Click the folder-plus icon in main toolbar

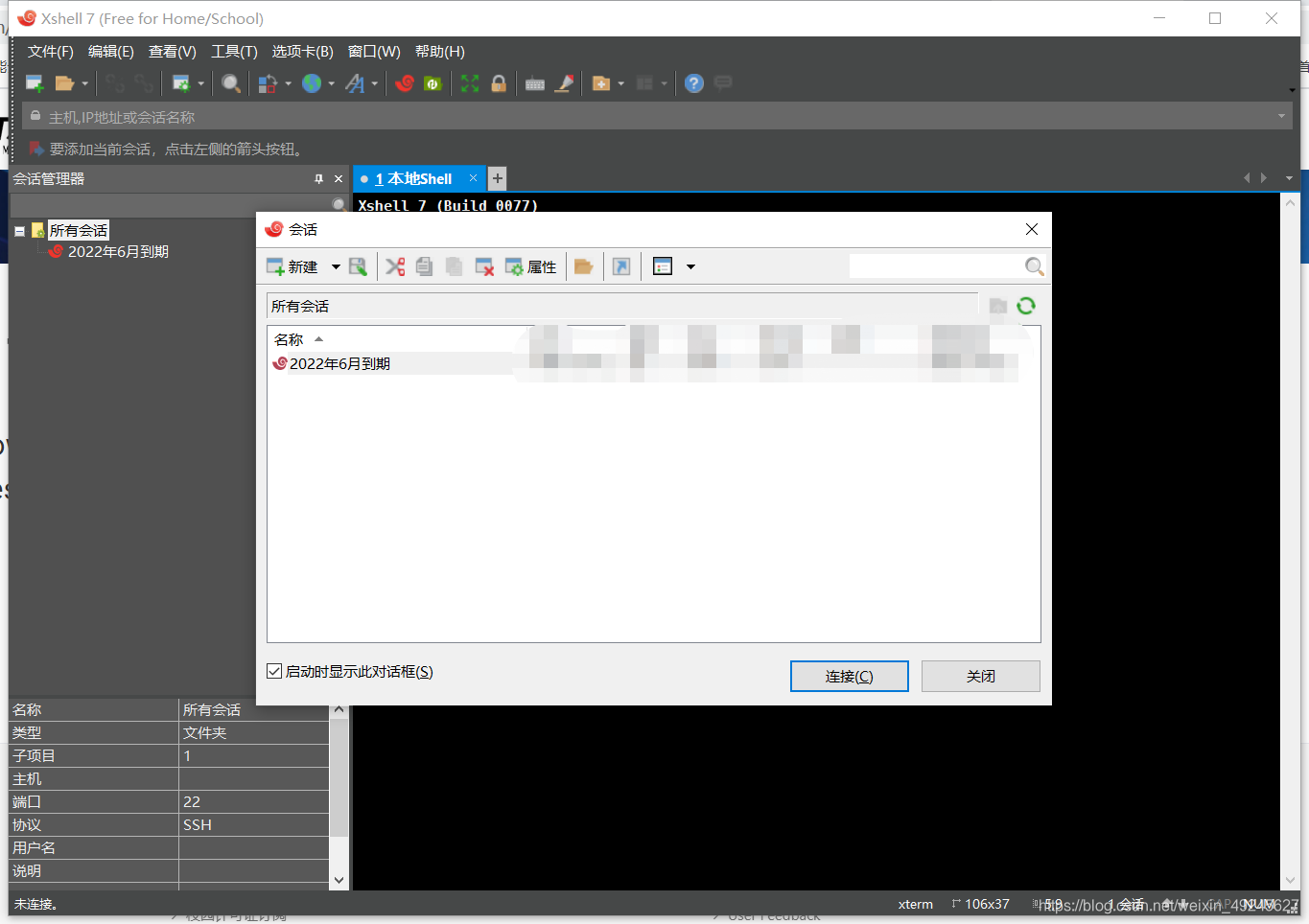[x=601, y=83]
